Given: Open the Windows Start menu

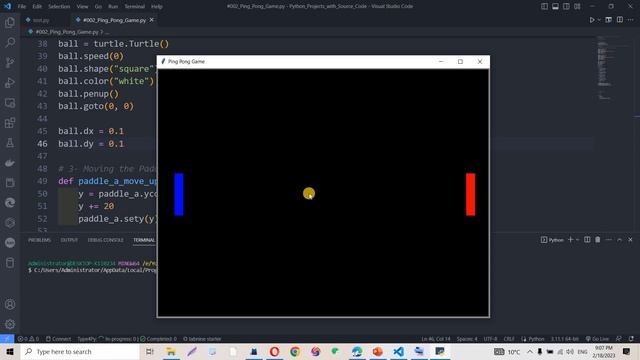Looking at the screenshot, I should (x=10, y=351).
